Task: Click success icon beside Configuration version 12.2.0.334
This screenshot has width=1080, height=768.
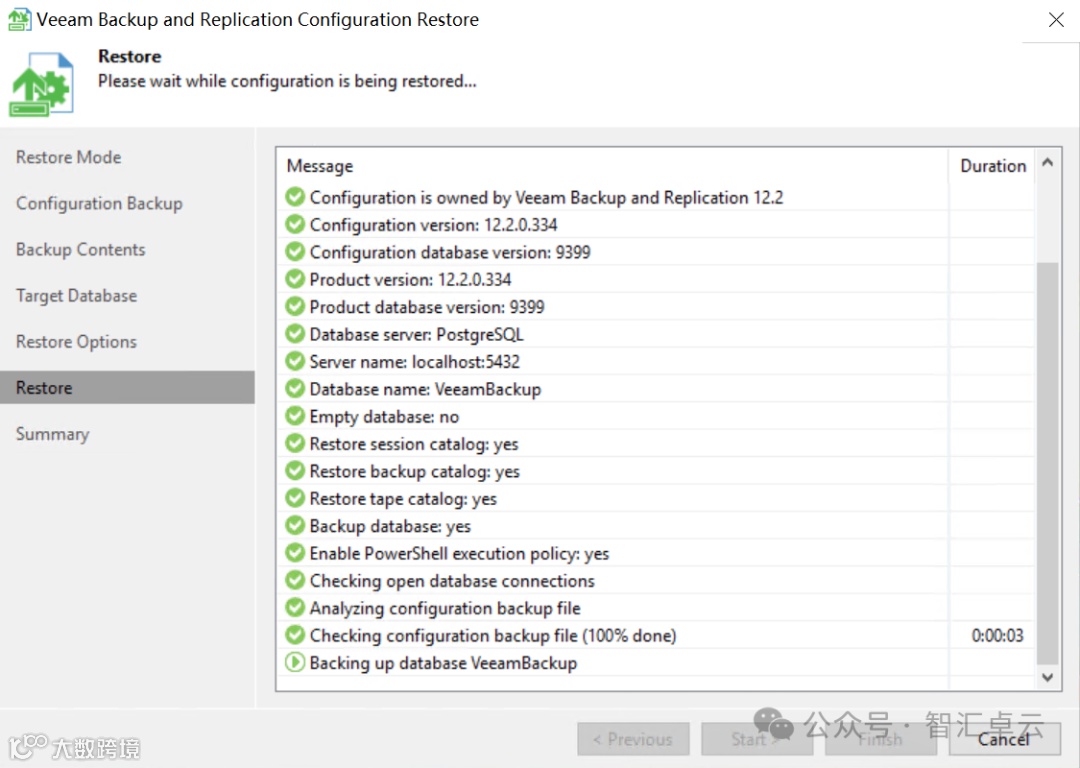Action: coord(295,225)
